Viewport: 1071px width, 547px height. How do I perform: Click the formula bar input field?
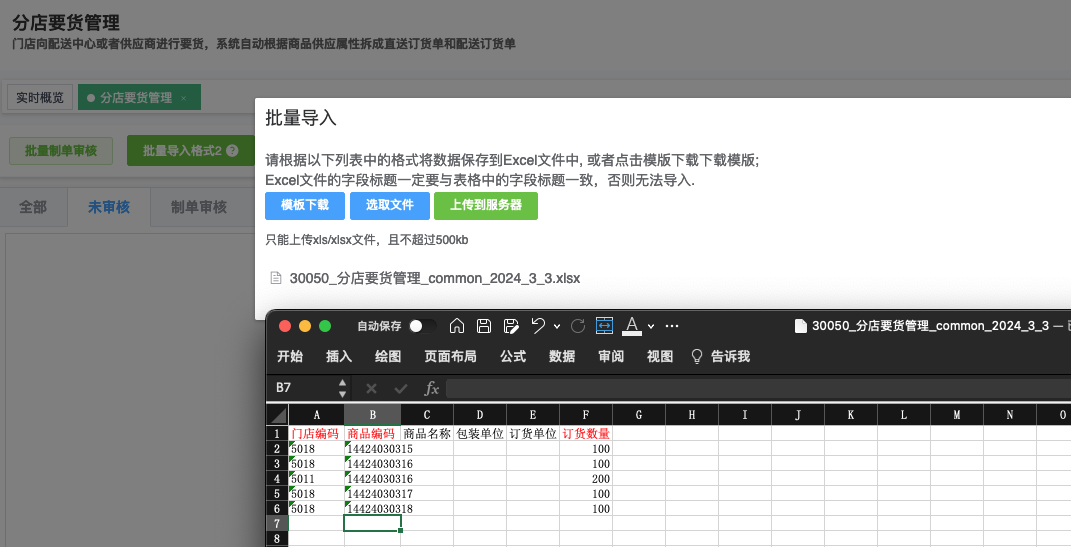coord(750,388)
